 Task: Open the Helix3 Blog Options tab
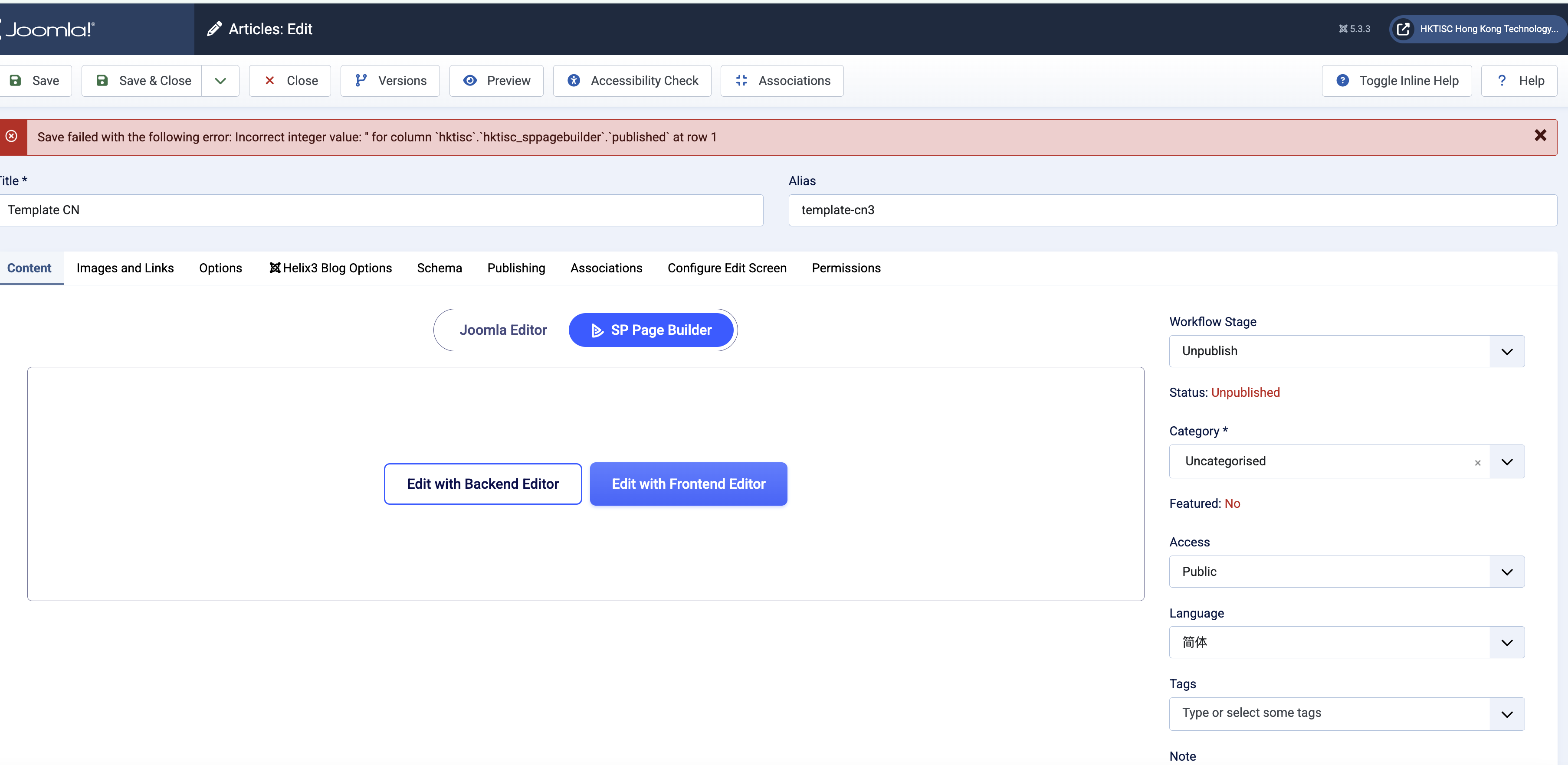point(331,268)
